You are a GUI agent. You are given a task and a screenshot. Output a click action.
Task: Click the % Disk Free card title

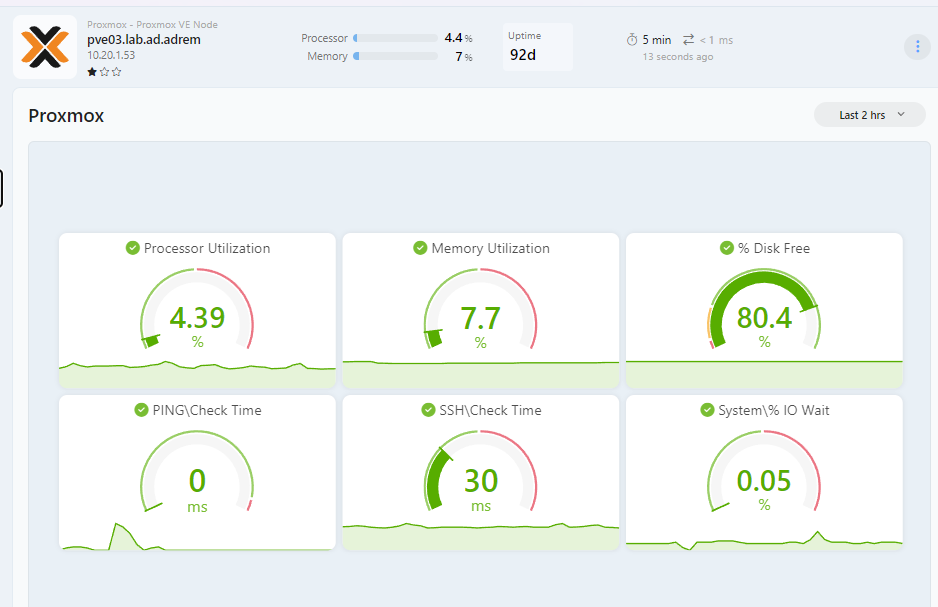click(x=774, y=248)
